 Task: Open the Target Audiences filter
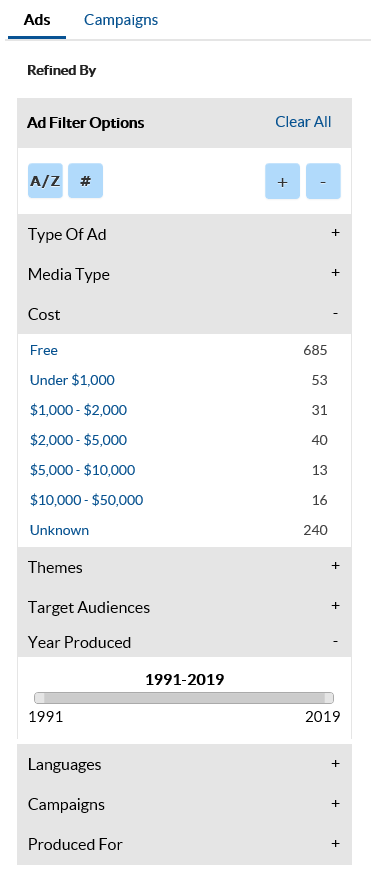pyautogui.click(x=184, y=607)
